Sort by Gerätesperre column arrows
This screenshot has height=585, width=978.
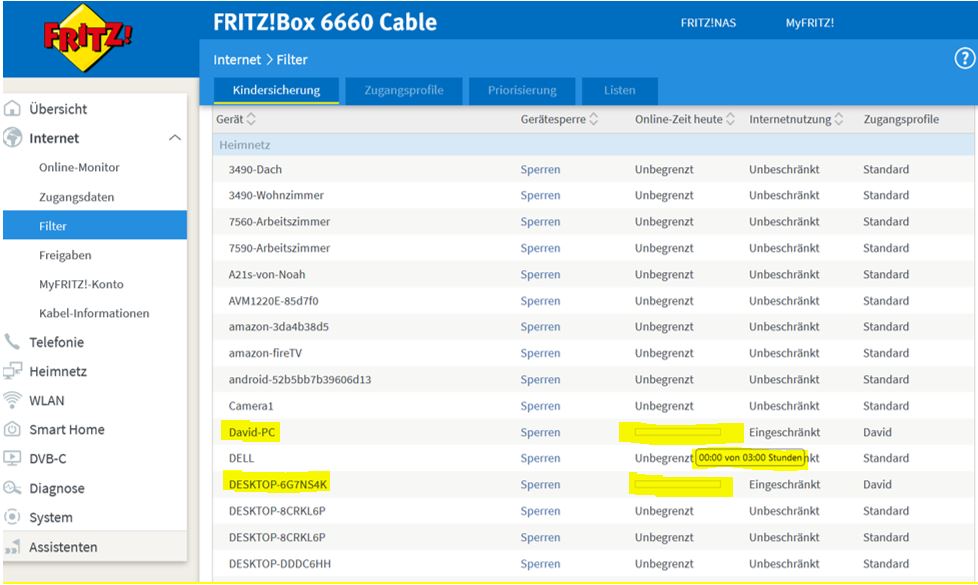tap(594, 119)
